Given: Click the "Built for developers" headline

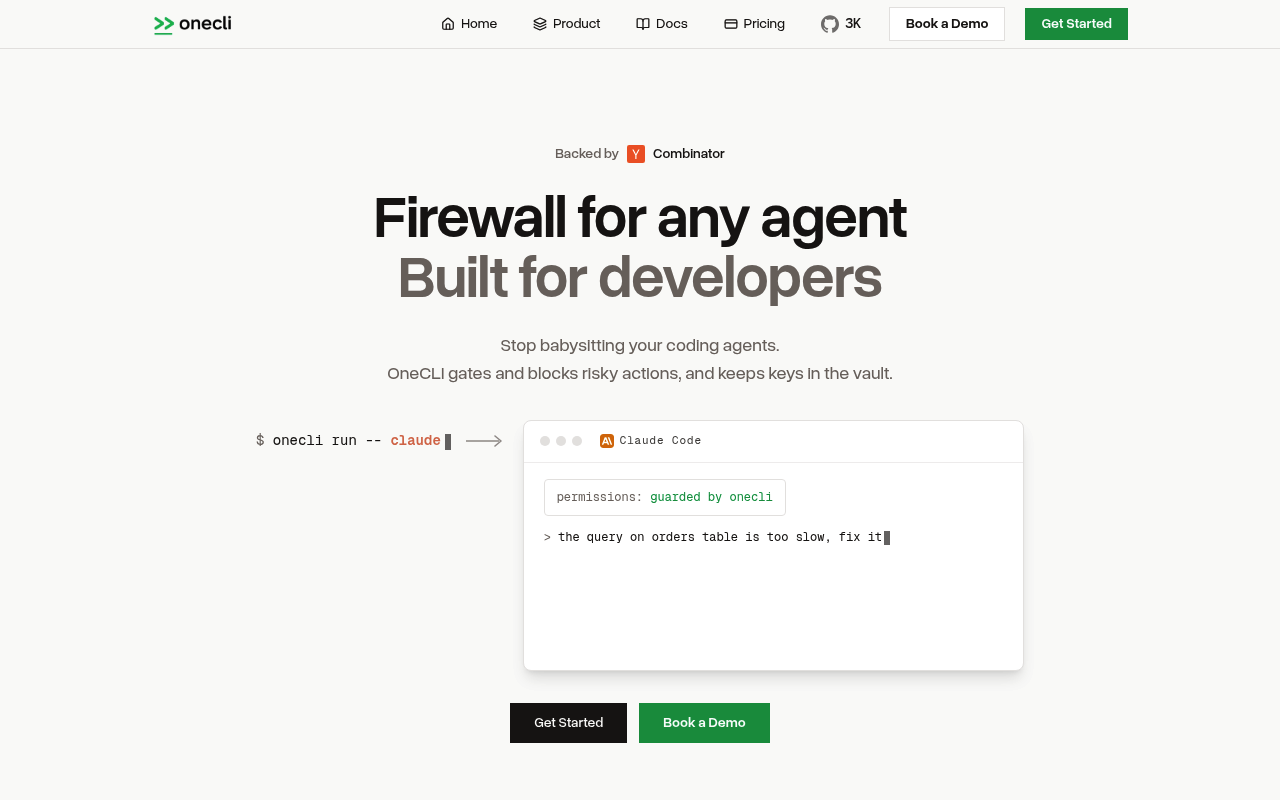Looking at the screenshot, I should (x=640, y=278).
